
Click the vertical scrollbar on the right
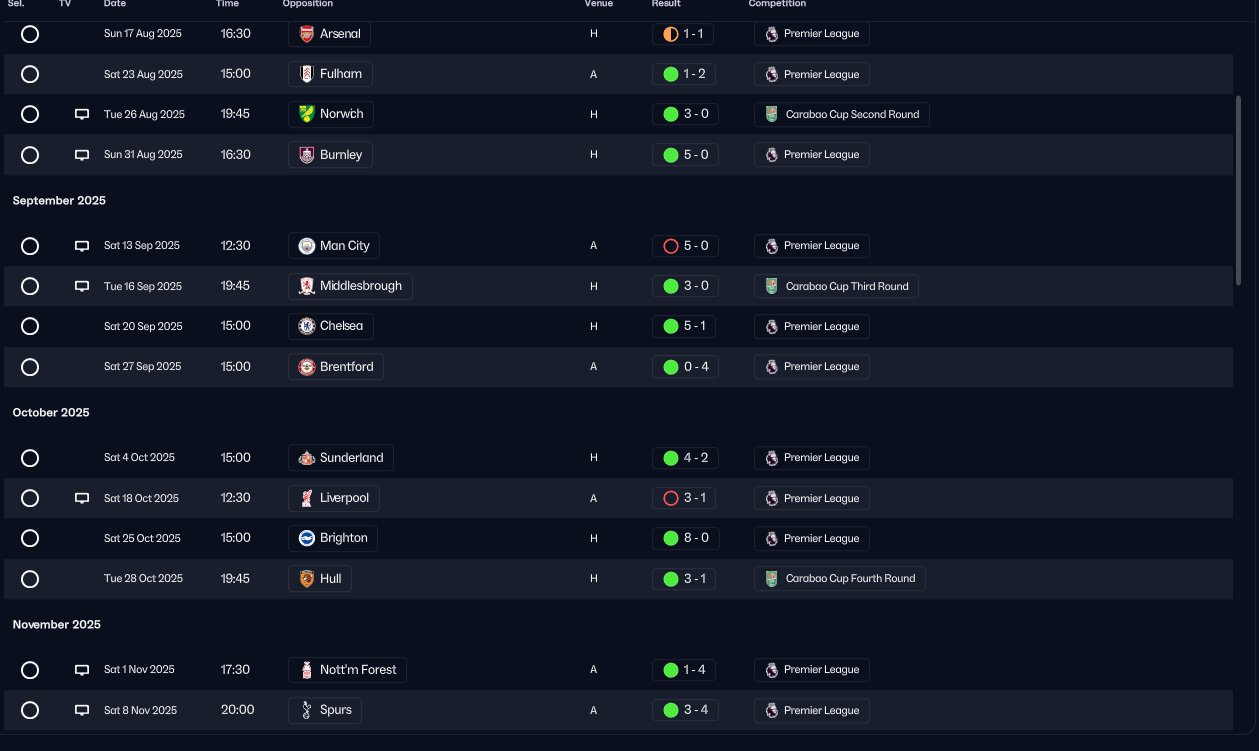(1238, 200)
